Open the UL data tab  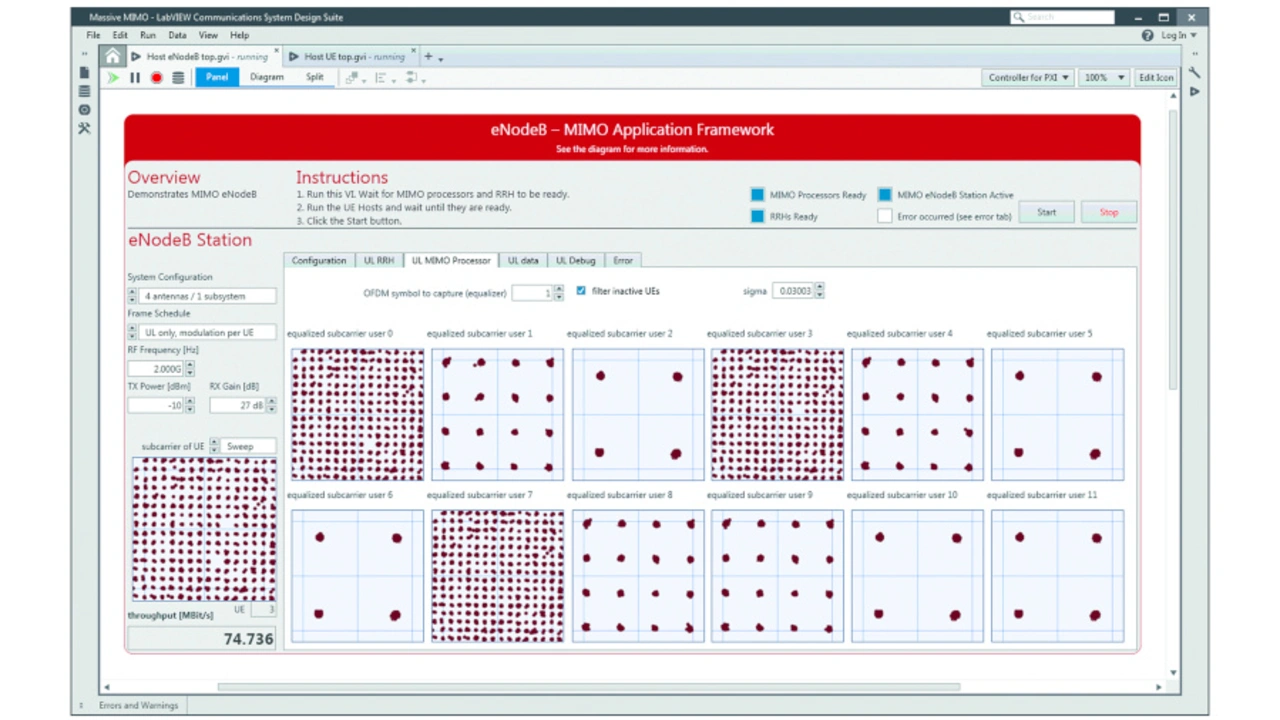point(523,260)
